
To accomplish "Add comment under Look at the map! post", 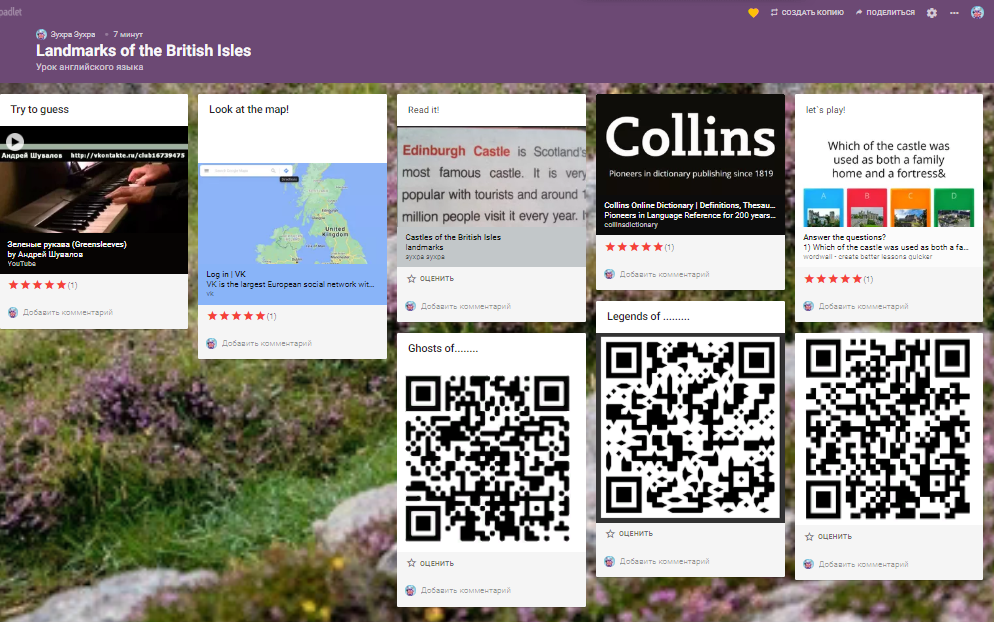I will point(266,343).
